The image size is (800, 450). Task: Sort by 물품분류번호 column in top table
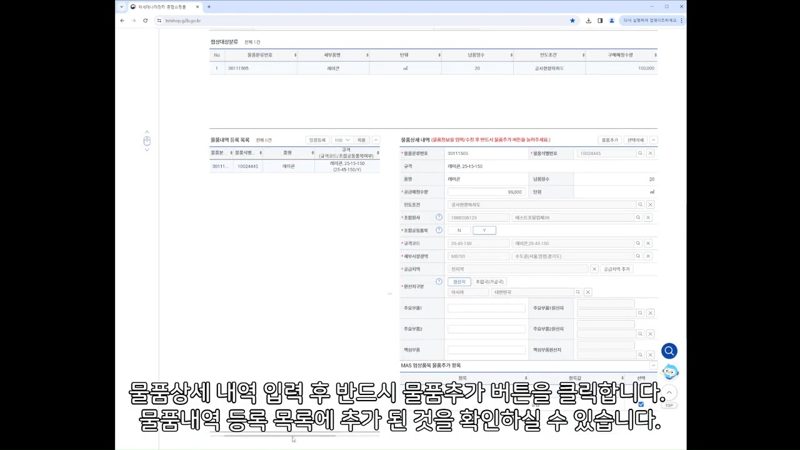click(x=295, y=55)
